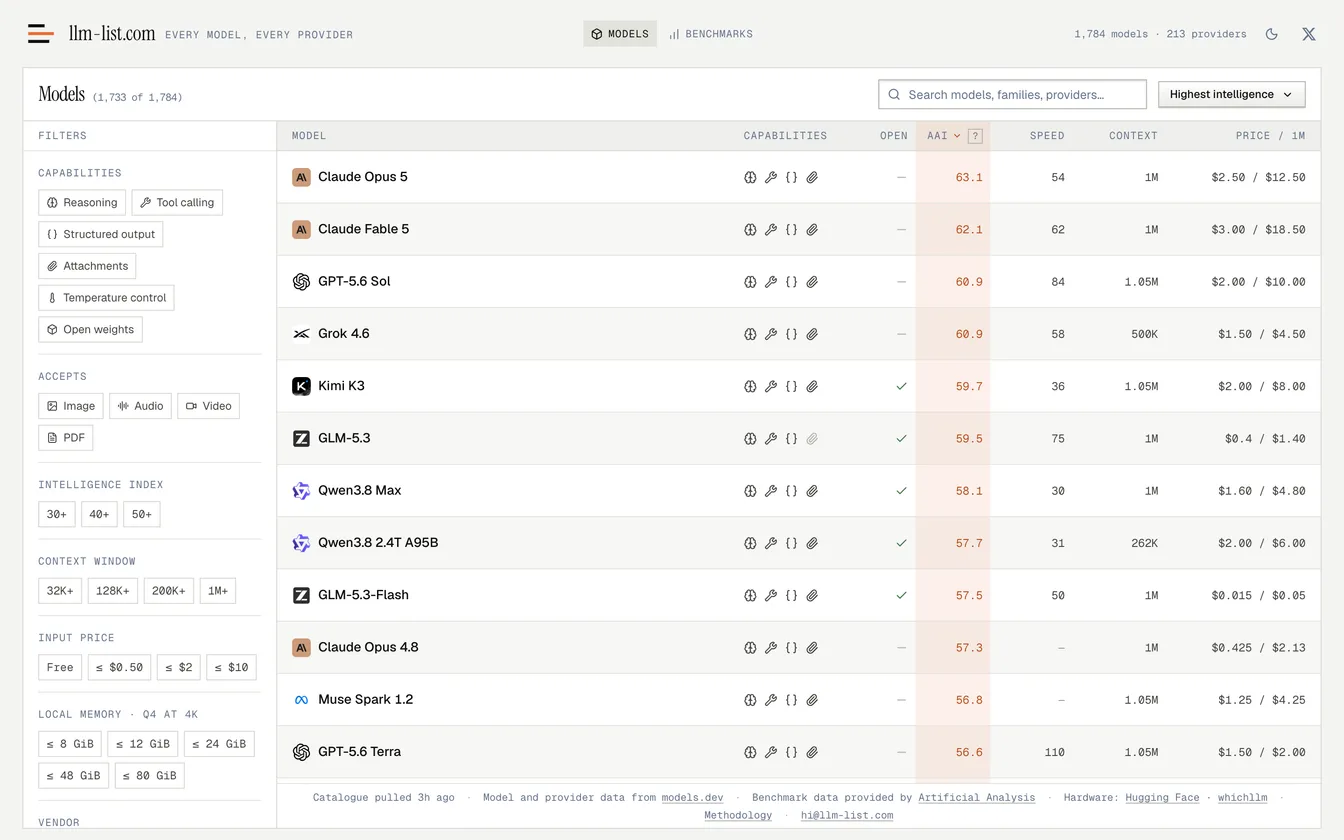Click the AAI column help question-mark icon
1344x840 pixels.
[x=975, y=136]
